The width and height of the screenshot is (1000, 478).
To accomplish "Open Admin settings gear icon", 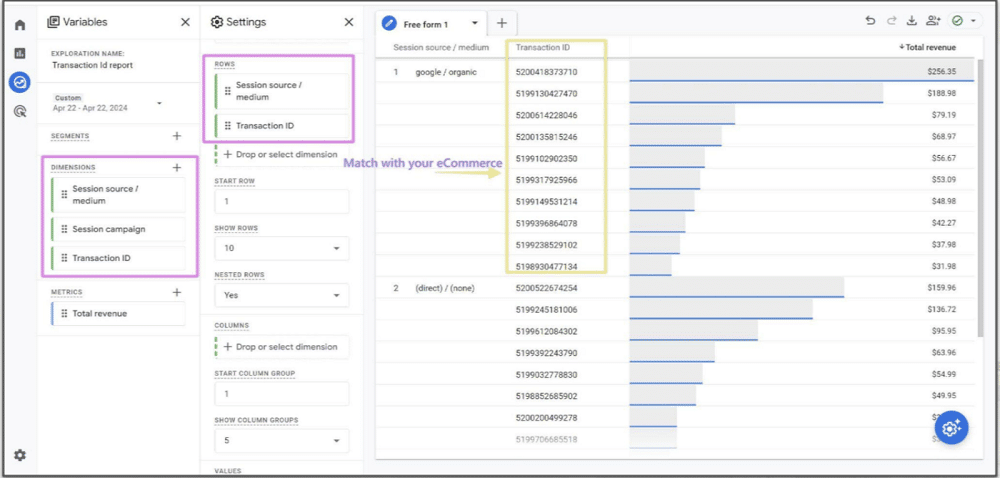I will (20, 455).
